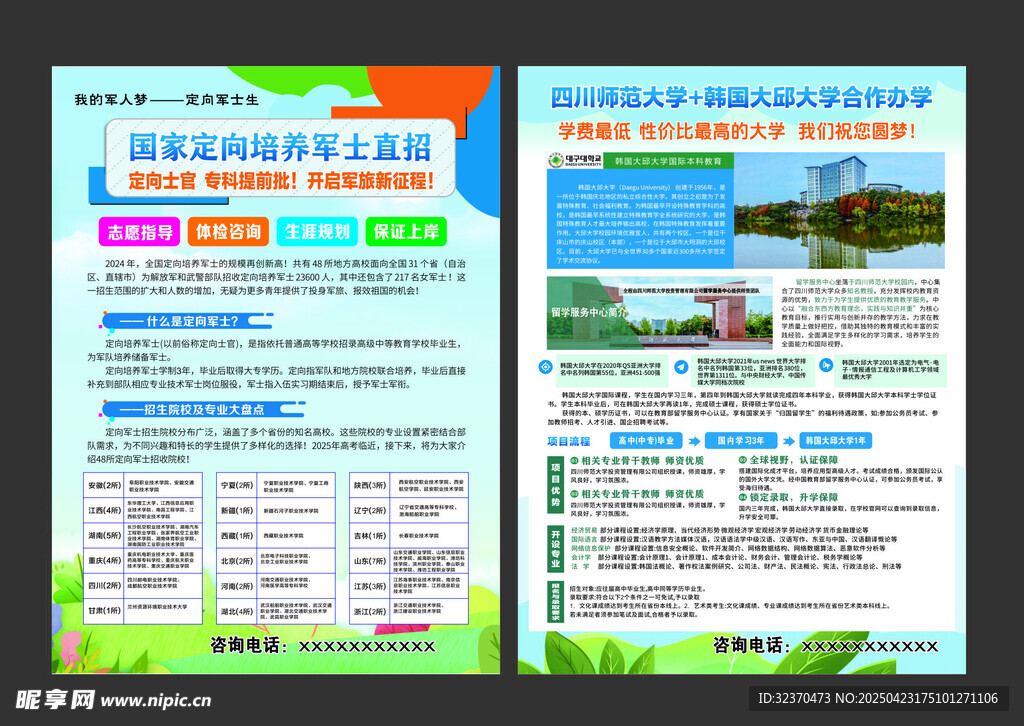Viewport: 1024px width, 726px height.
Task: Click the 开设专业 vertical label
Action: (555, 548)
